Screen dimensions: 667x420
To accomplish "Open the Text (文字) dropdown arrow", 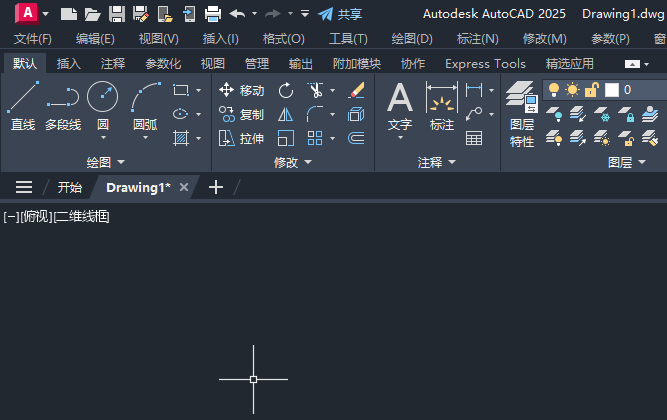I will pyautogui.click(x=400, y=138).
